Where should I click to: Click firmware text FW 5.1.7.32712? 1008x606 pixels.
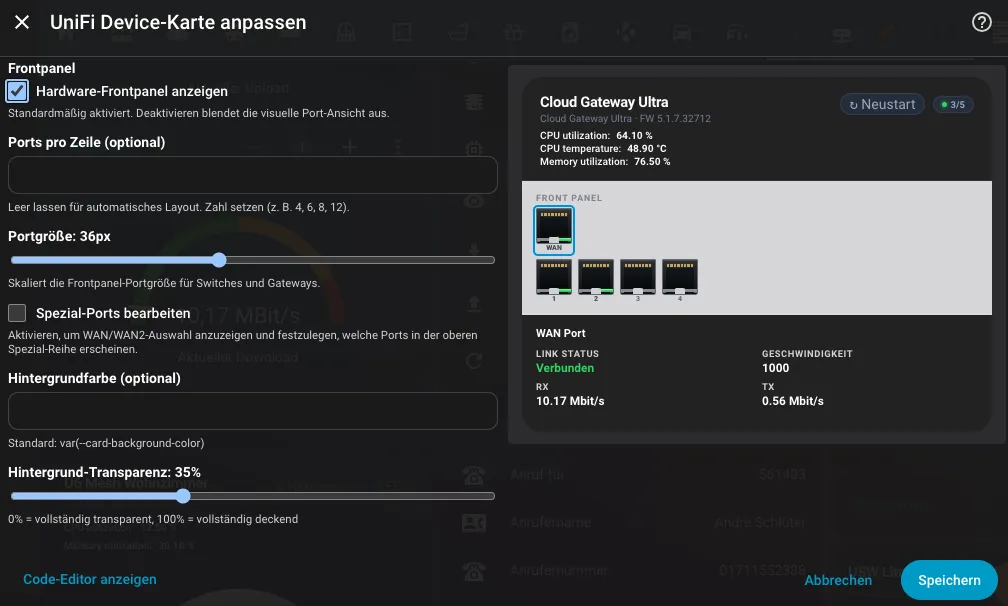point(675,119)
